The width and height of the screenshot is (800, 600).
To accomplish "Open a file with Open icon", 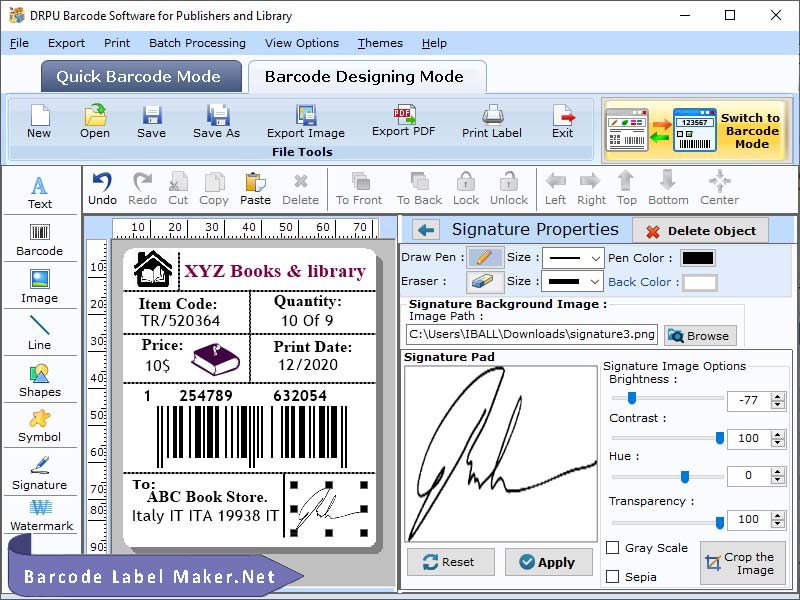I will tap(95, 121).
